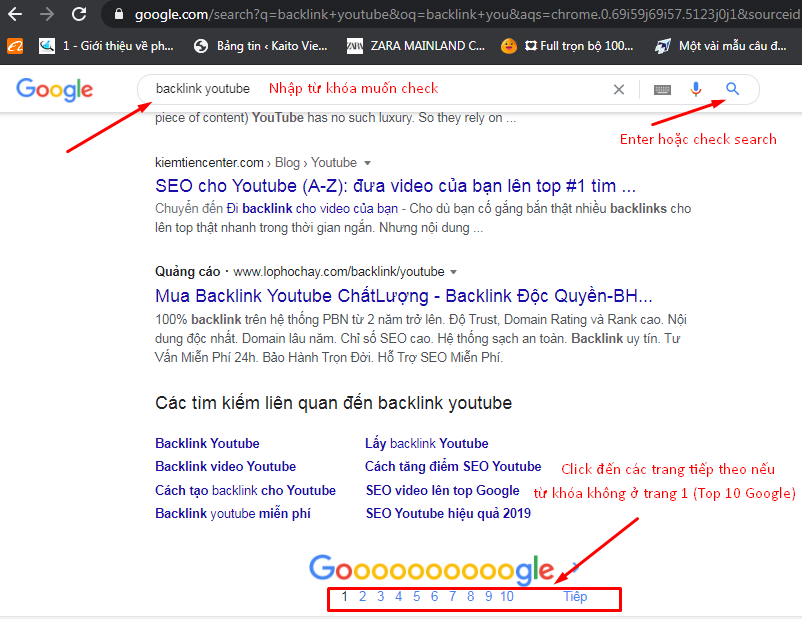Go to results page 7
This screenshot has height=619, width=802.
[453, 596]
